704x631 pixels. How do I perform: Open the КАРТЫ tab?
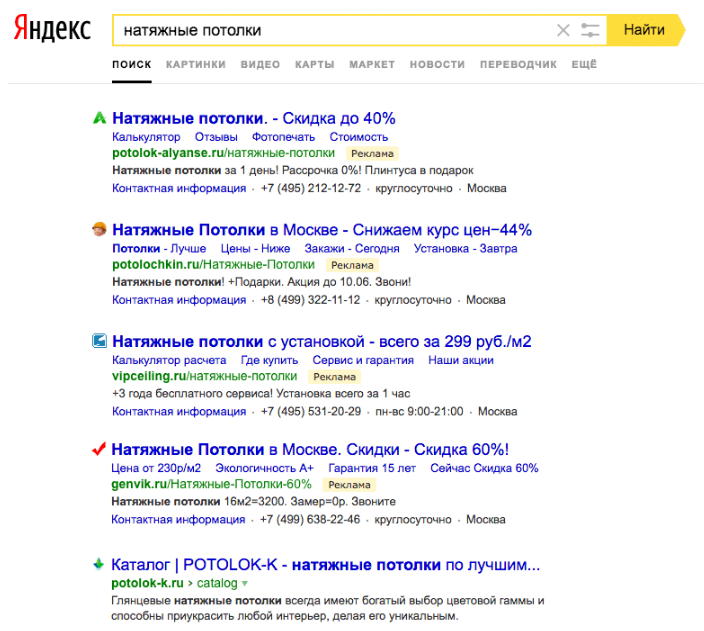point(315,65)
